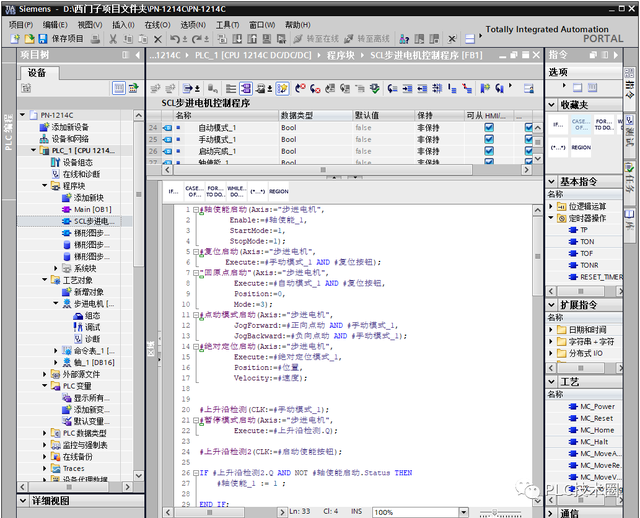
Task: Click 转至在线 go online button
Action: [x=316, y=39]
